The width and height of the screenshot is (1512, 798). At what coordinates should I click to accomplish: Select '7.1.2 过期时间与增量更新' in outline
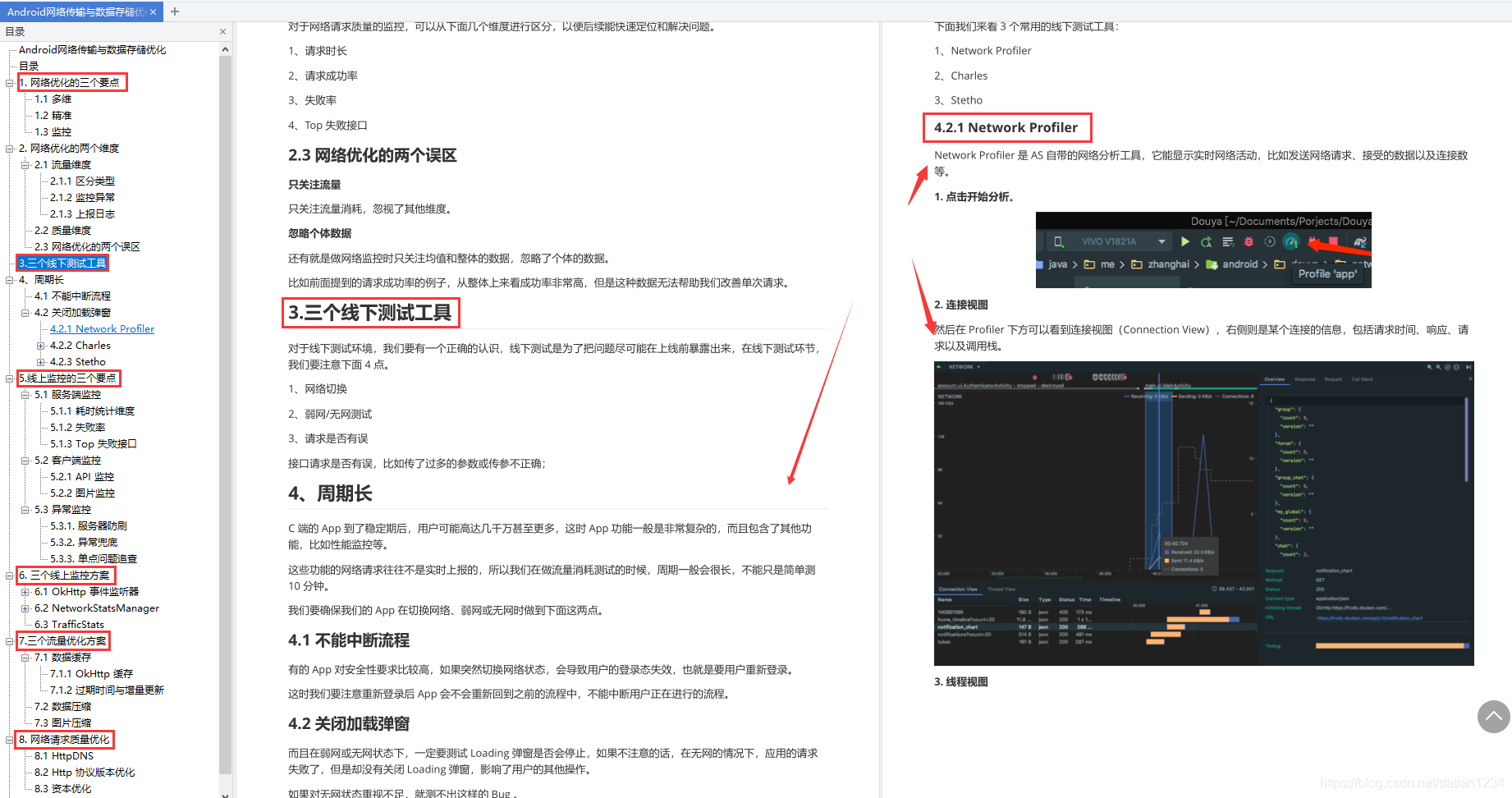(x=107, y=690)
